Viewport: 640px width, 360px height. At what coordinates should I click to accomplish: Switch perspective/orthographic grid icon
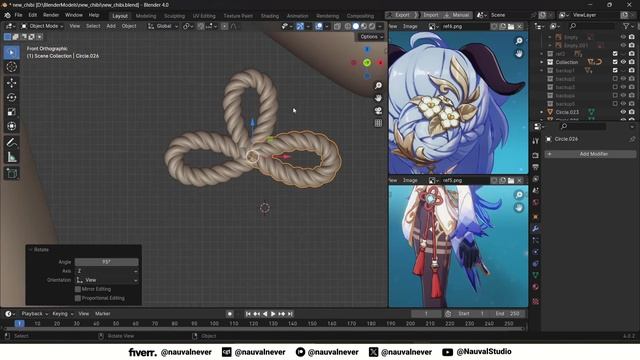coord(378,123)
